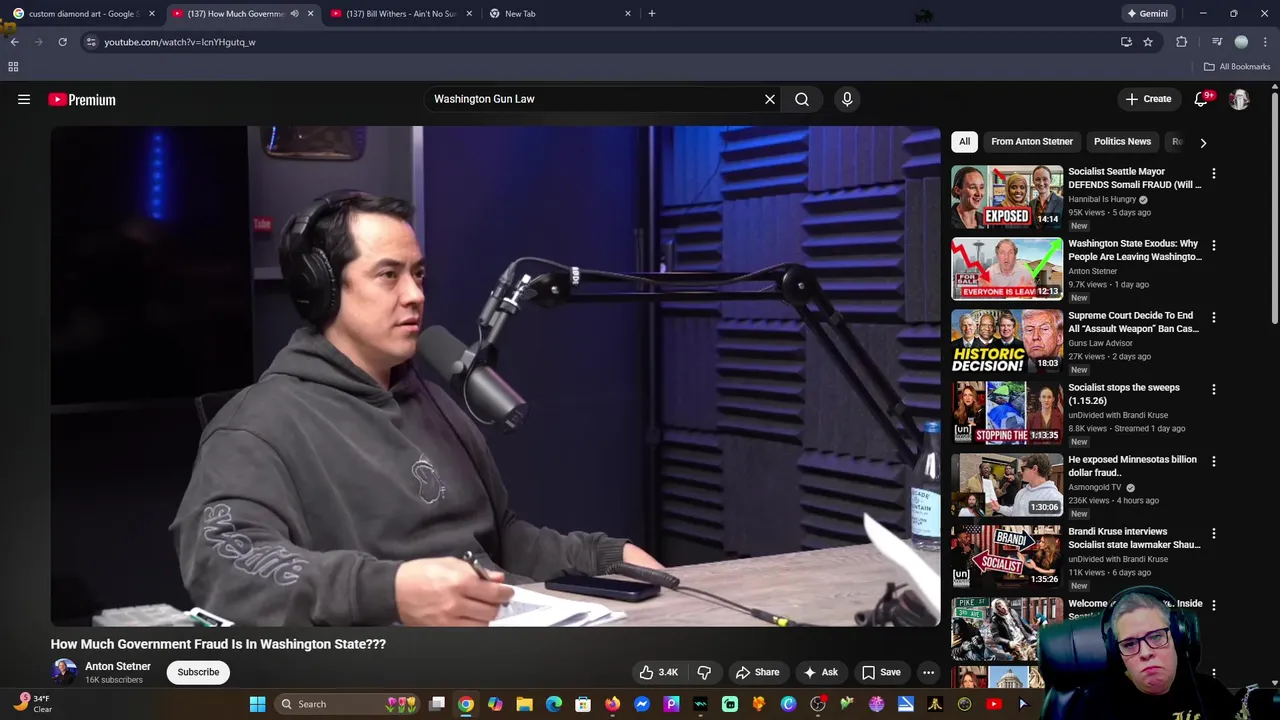
Task: Open the notifications bell
Action: point(1202,99)
